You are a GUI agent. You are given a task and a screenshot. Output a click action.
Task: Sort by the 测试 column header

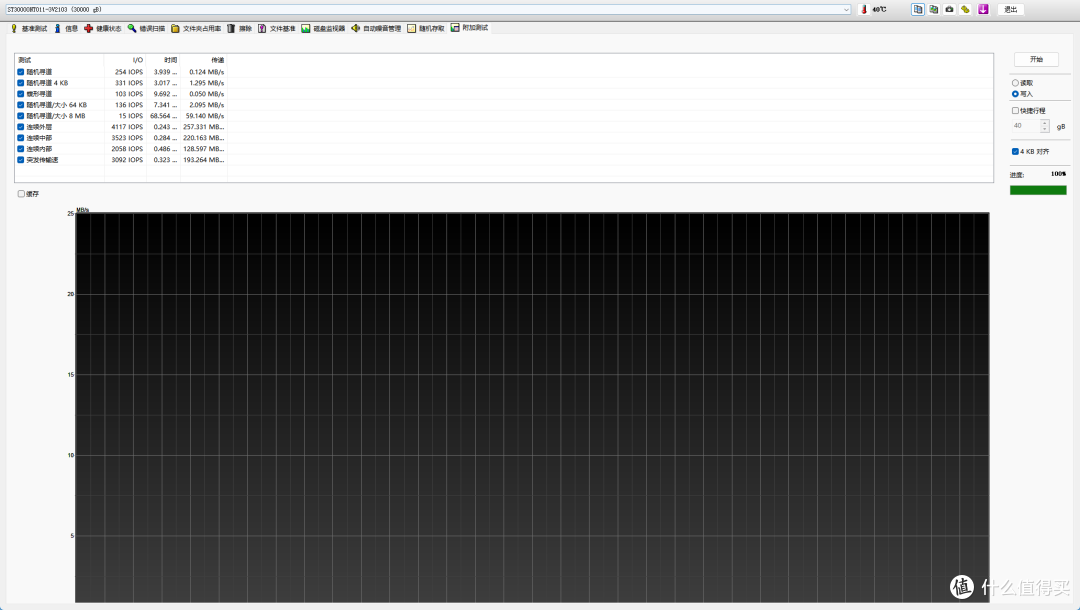click(x=60, y=60)
